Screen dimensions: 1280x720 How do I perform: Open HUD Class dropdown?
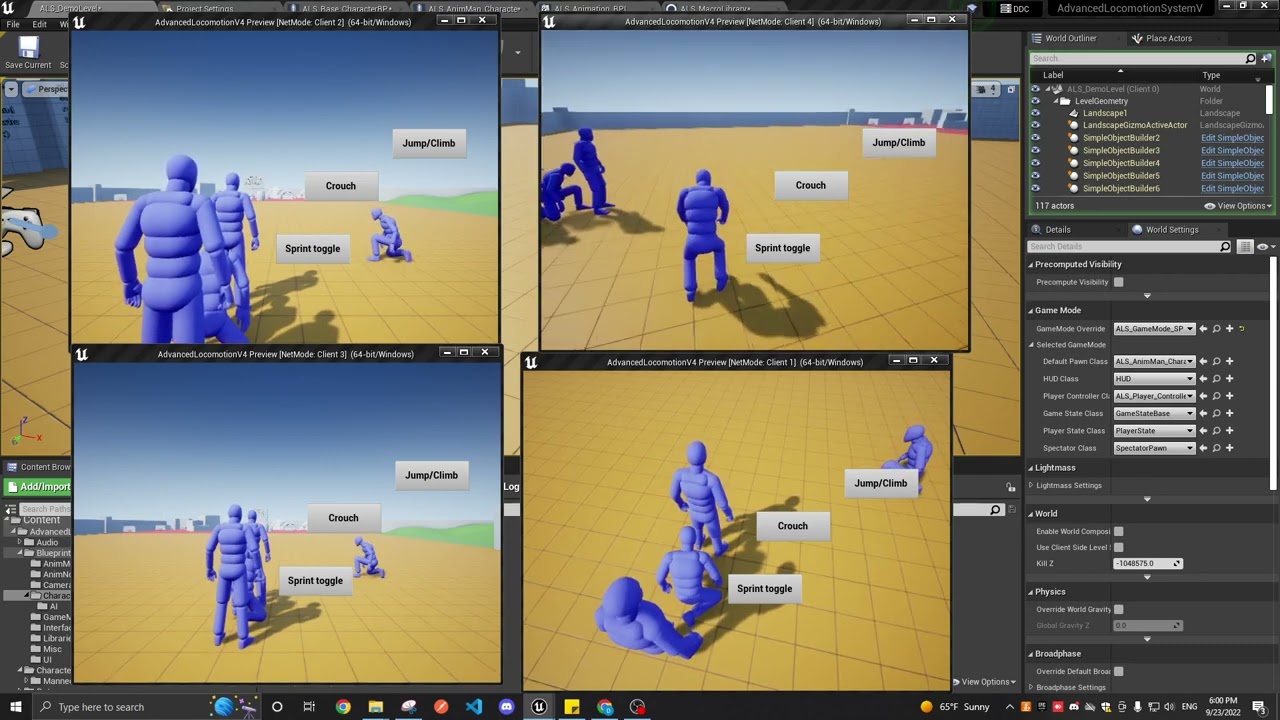point(1154,379)
